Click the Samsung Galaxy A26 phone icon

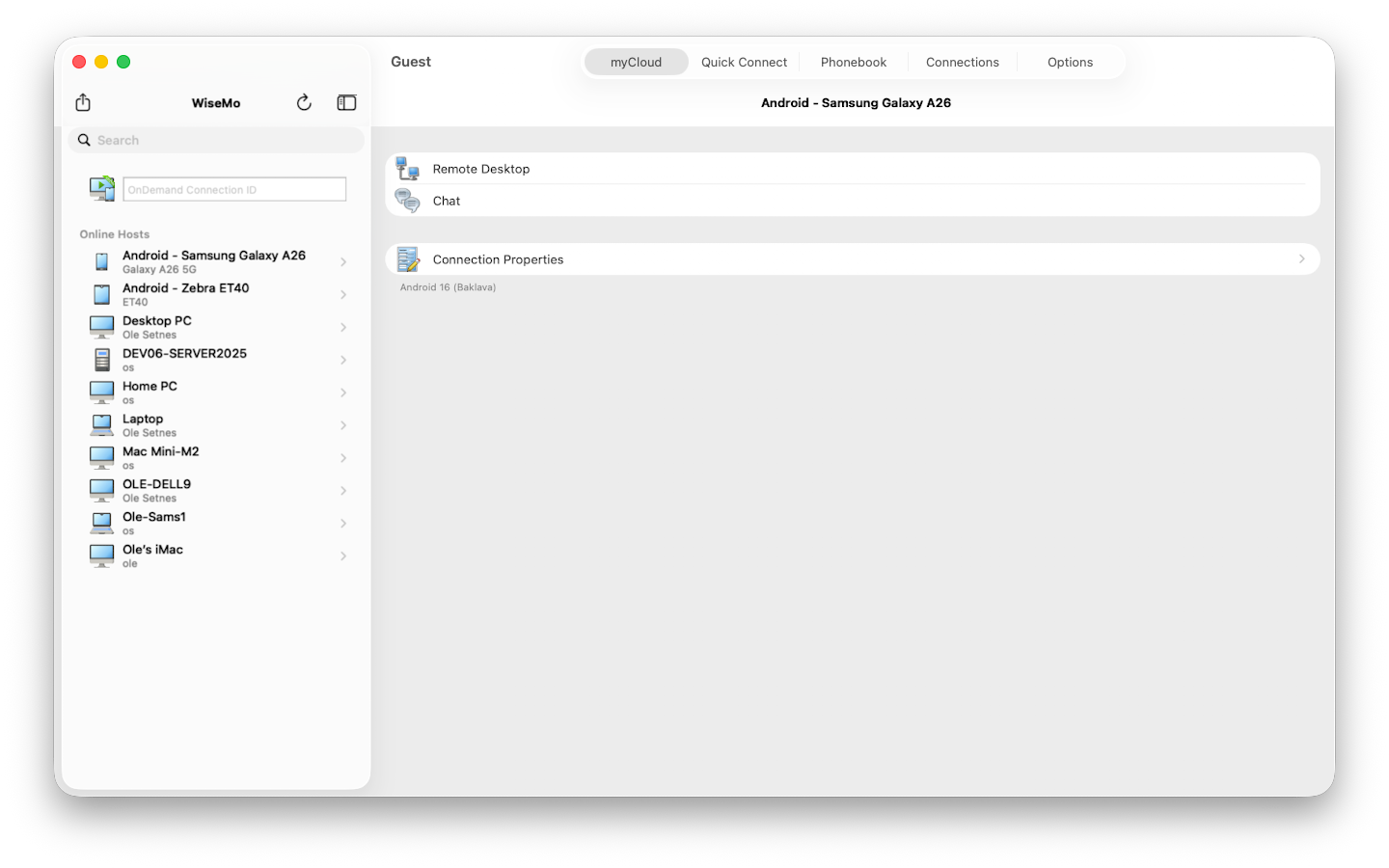click(x=101, y=261)
